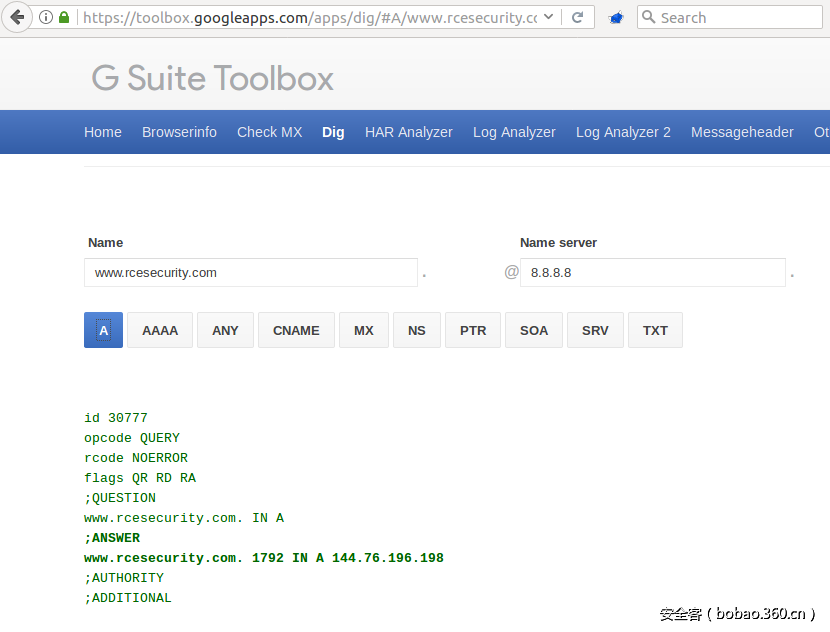Click the search magnifier icon
This screenshot has height=632, width=830.
coord(647,17)
